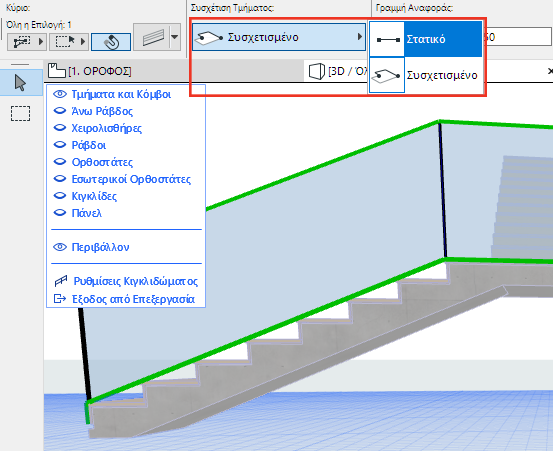The image size is (553, 451).
Task: Click the reference line value input field
Action: pos(518,37)
